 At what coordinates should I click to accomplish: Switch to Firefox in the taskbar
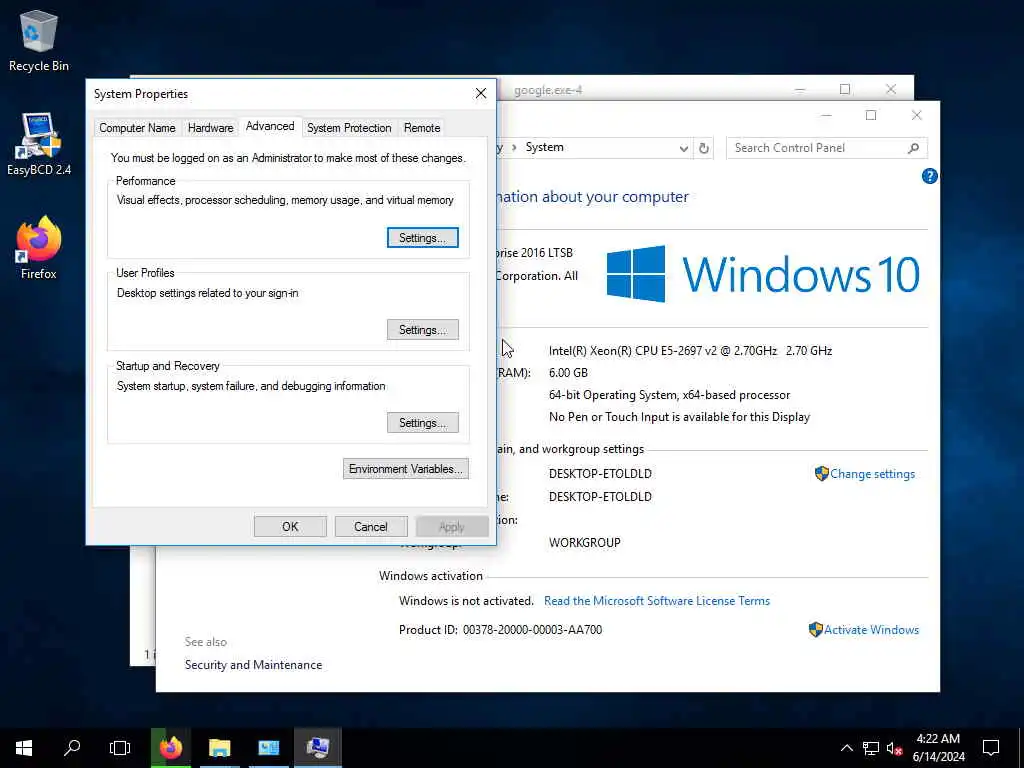[171, 748]
